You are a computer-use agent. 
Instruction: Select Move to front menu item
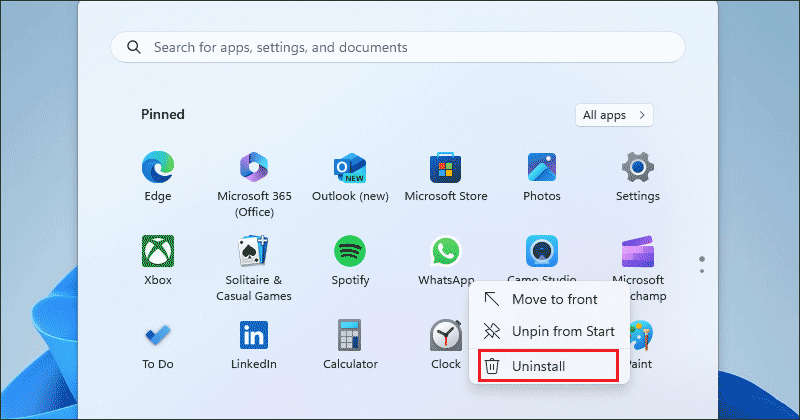coord(549,300)
